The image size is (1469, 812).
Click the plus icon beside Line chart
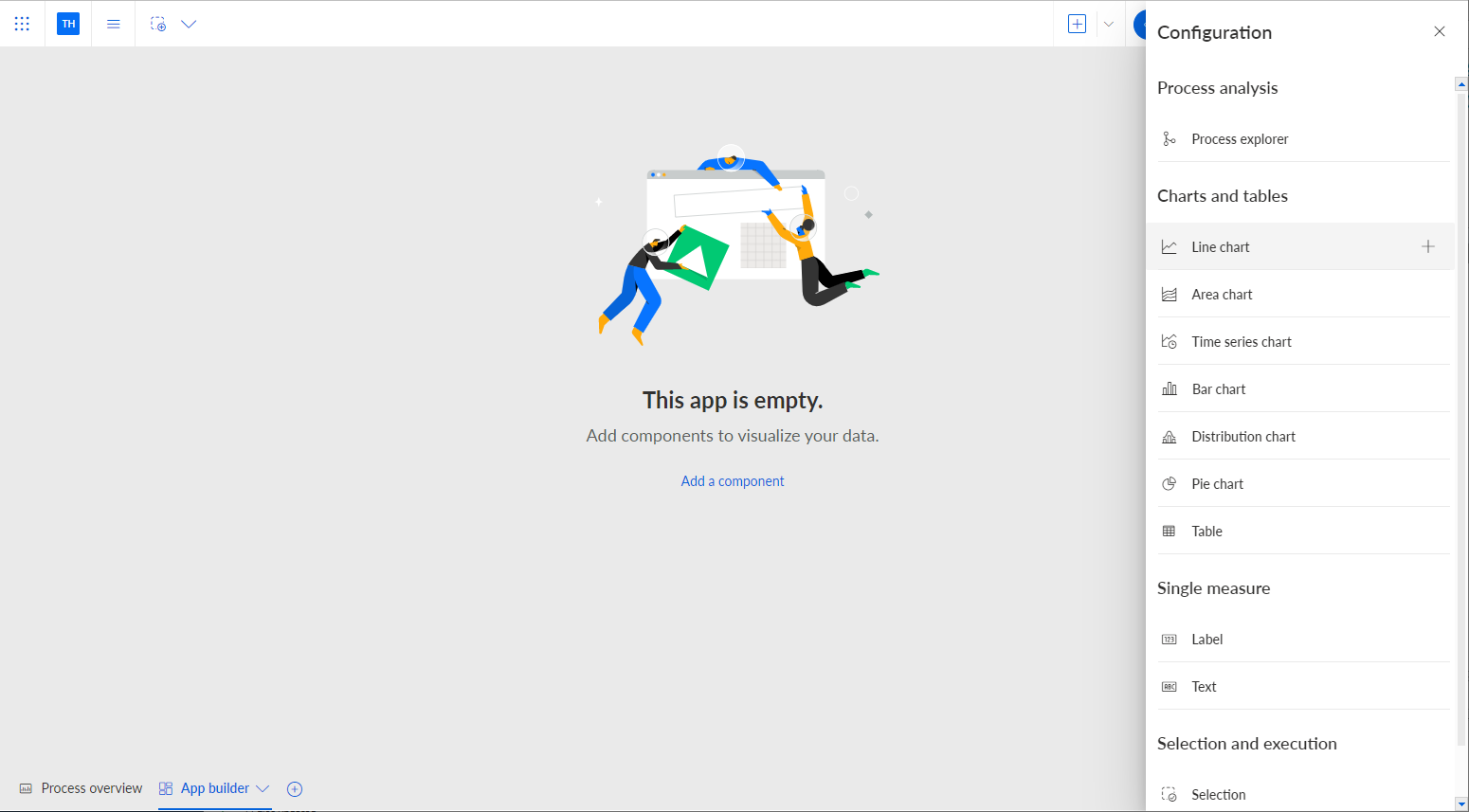(1428, 246)
